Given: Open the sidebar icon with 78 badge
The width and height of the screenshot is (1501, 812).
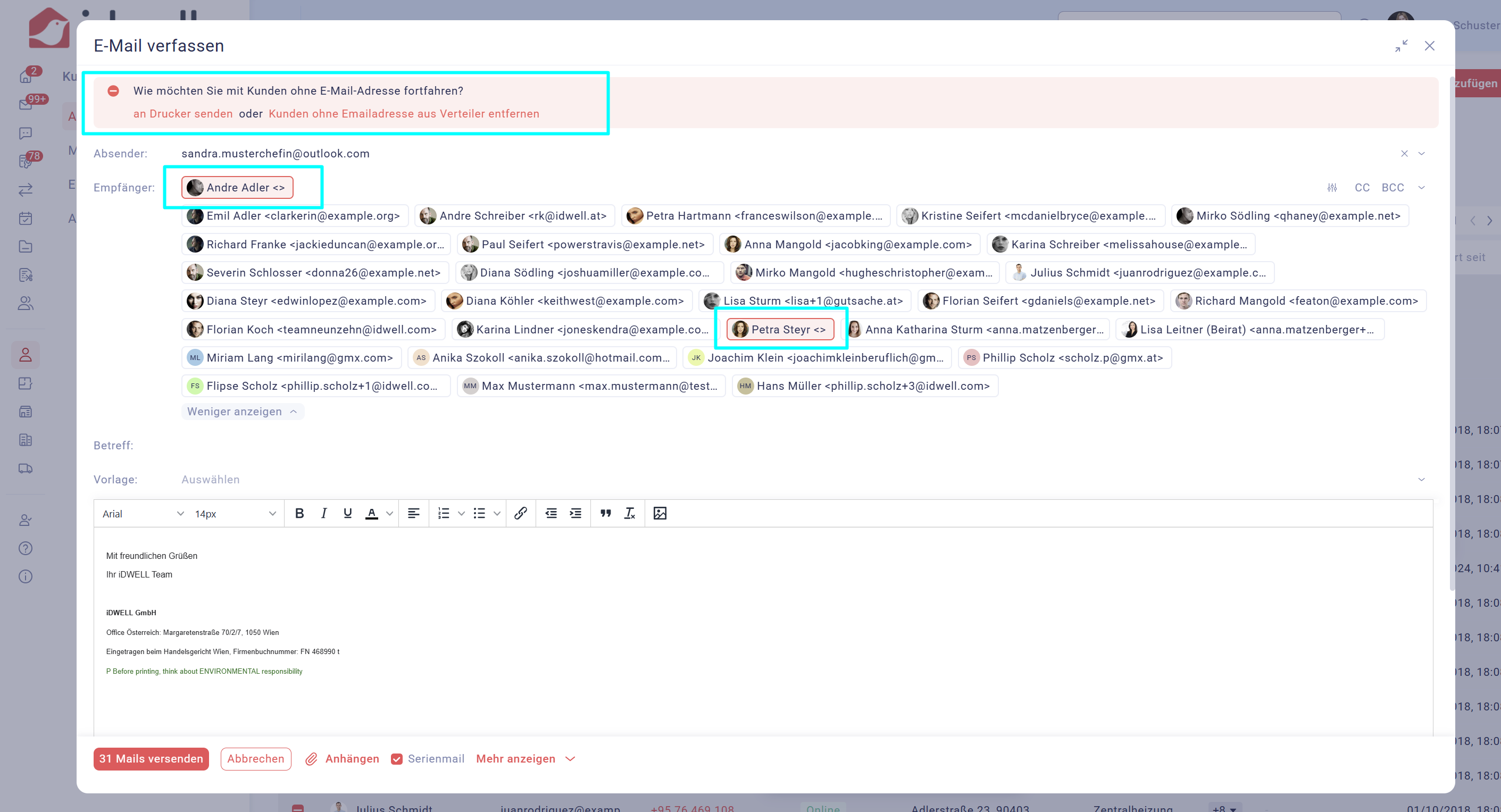Looking at the screenshot, I should pyautogui.click(x=26, y=161).
